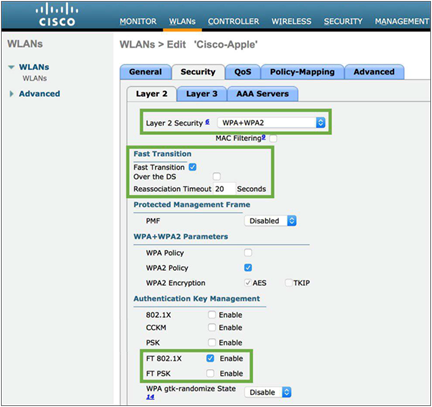Screen dimensions: 432x407
Task: Enable the CCKM checkbox
Action: tap(212, 328)
